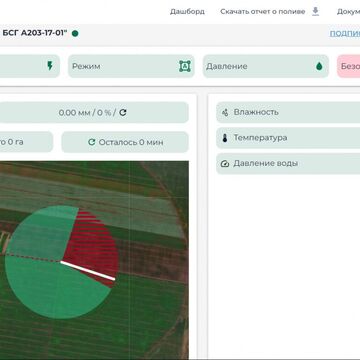Click the Режим status button
This screenshot has width=360, height=360.
tap(131, 66)
